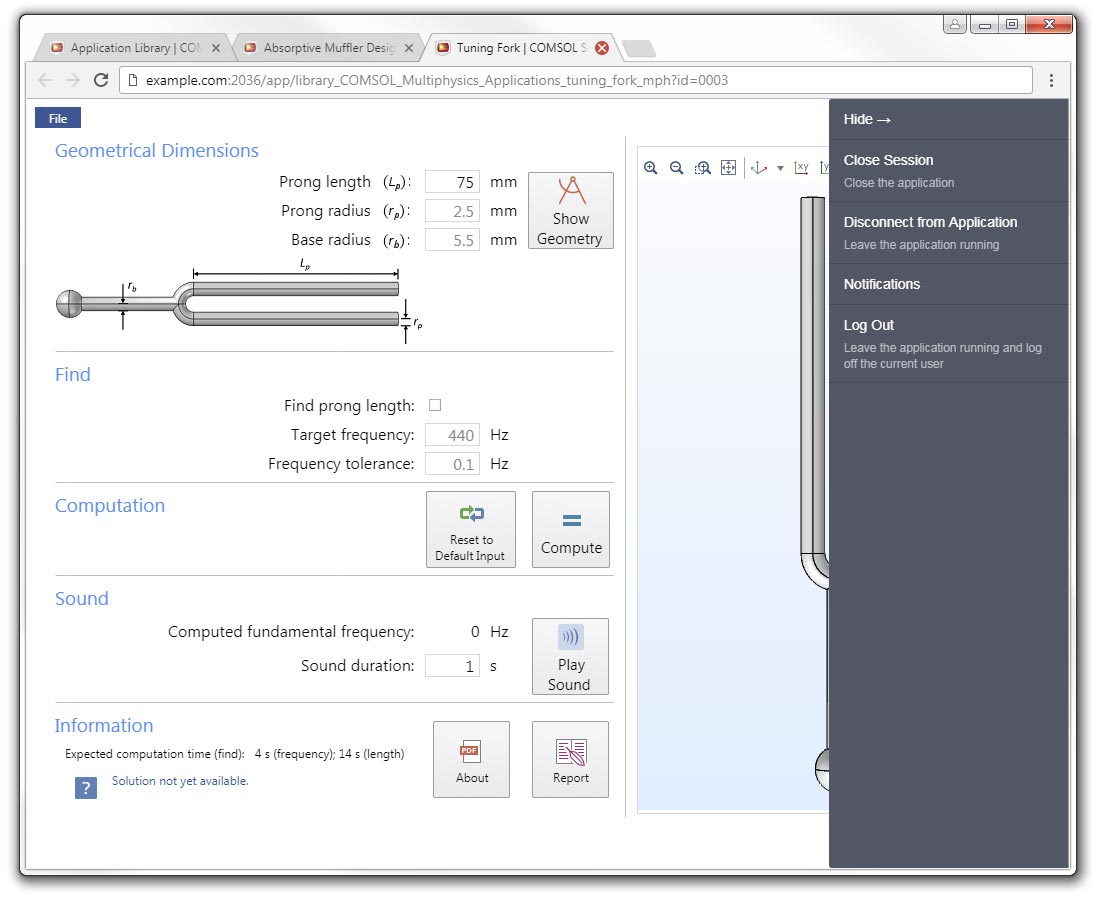Image resolution: width=1097 pixels, height=897 pixels.
Task: Collapse the side panel with Hide
Action: pyautogui.click(x=867, y=119)
